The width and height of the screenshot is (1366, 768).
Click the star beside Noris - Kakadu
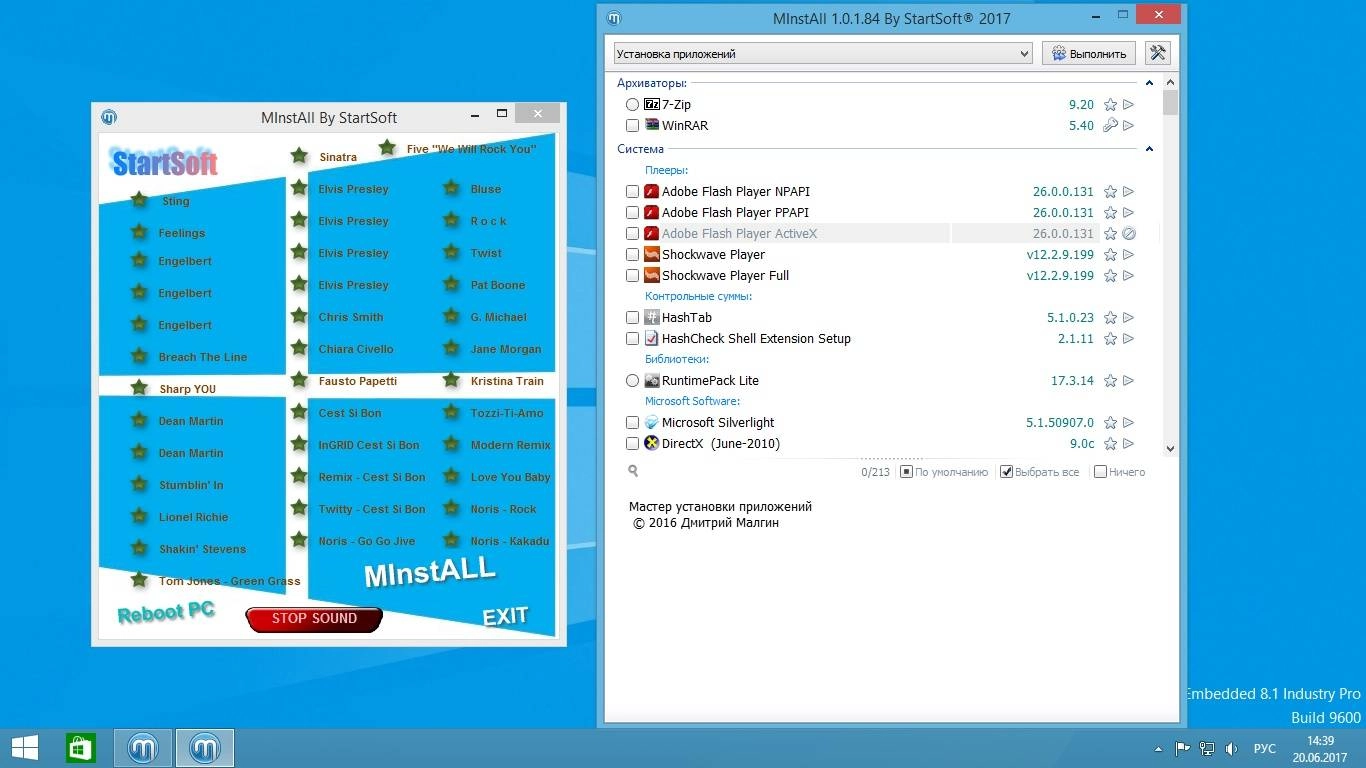coord(451,540)
